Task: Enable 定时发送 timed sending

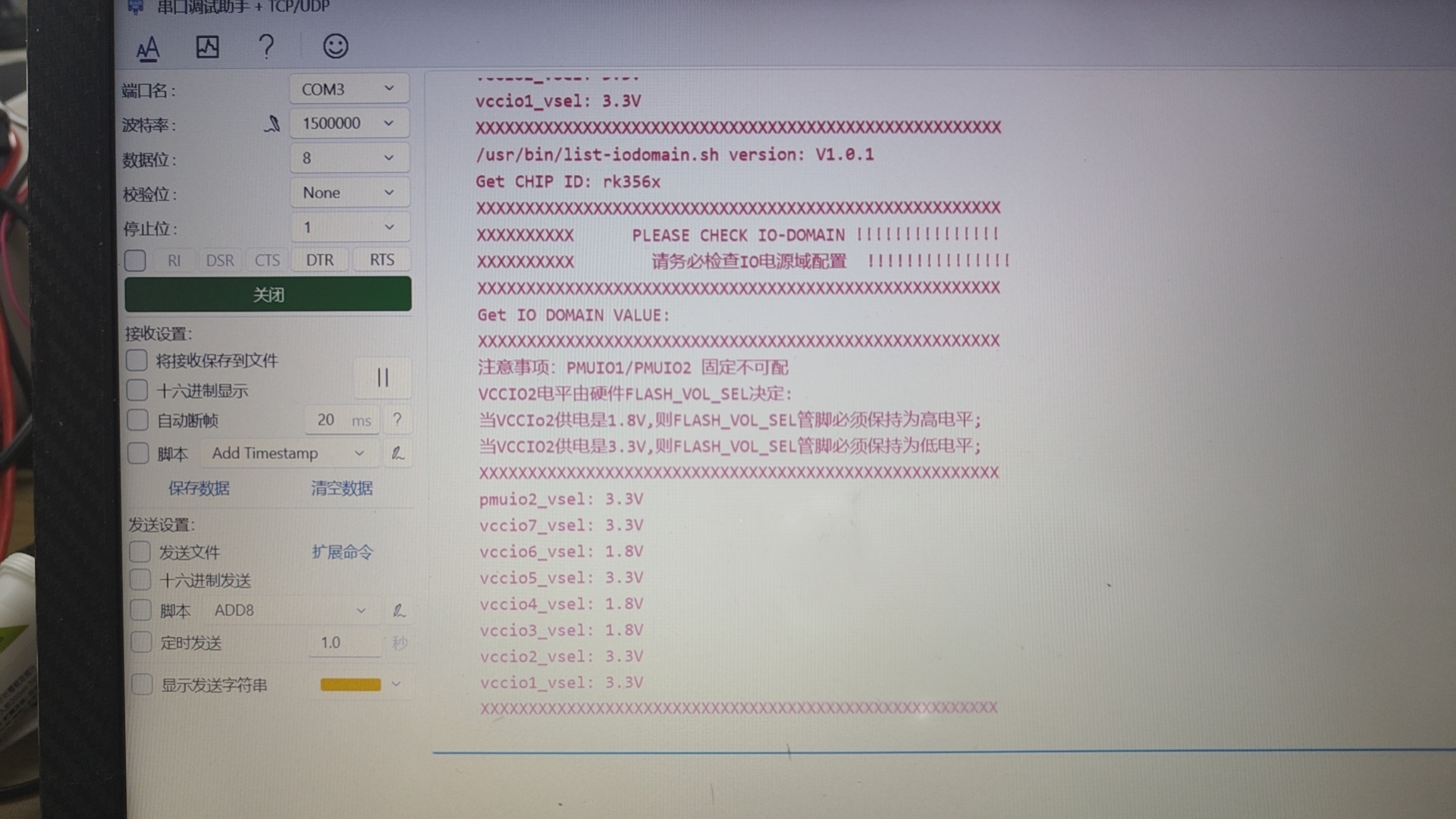Action: 141,642
